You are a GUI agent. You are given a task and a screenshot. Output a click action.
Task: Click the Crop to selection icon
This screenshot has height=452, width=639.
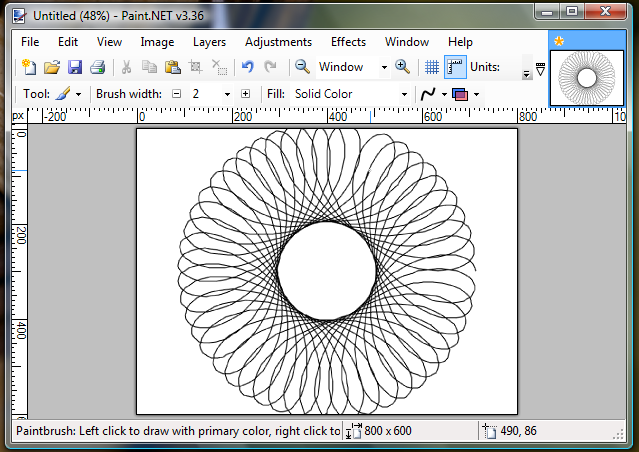(x=195, y=67)
